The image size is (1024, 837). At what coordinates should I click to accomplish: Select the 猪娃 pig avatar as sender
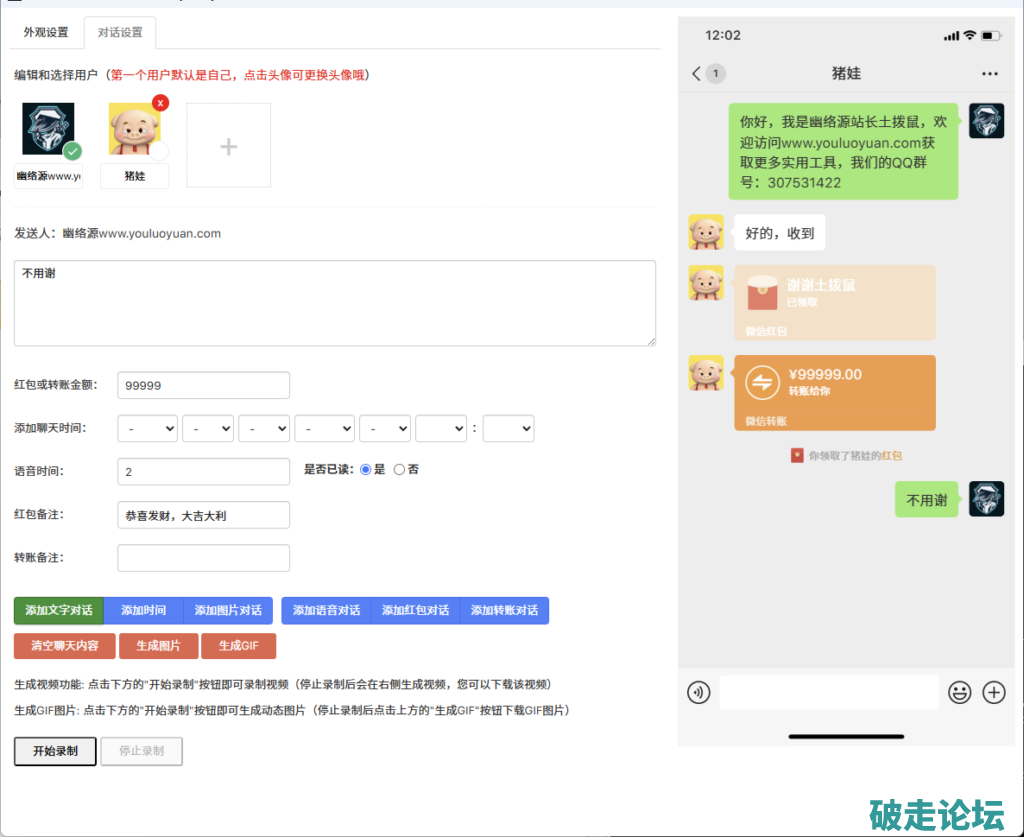click(135, 131)
